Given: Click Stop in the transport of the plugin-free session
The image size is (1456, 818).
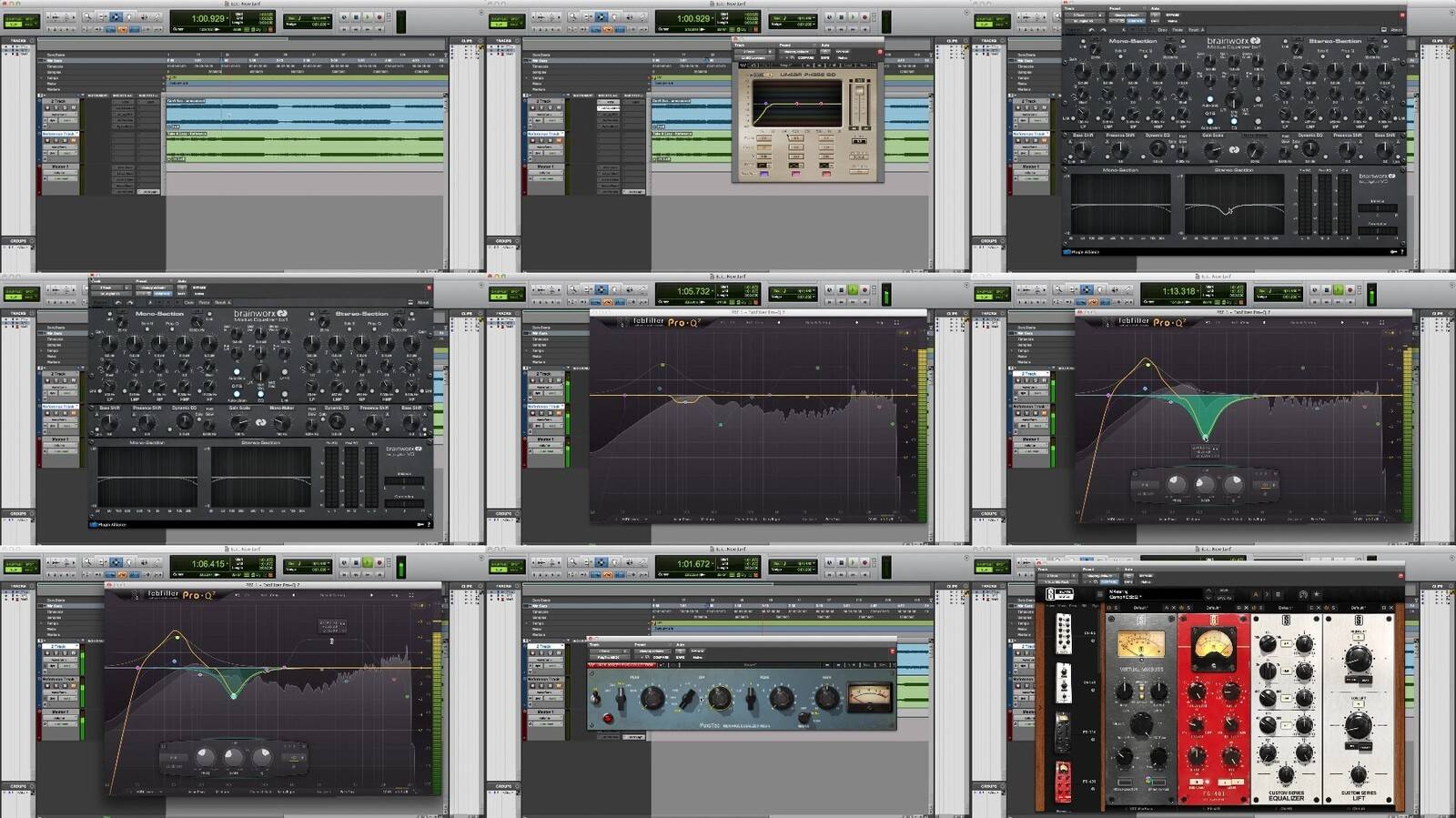Looking at the screenshot, I should (x=356, y=17).
